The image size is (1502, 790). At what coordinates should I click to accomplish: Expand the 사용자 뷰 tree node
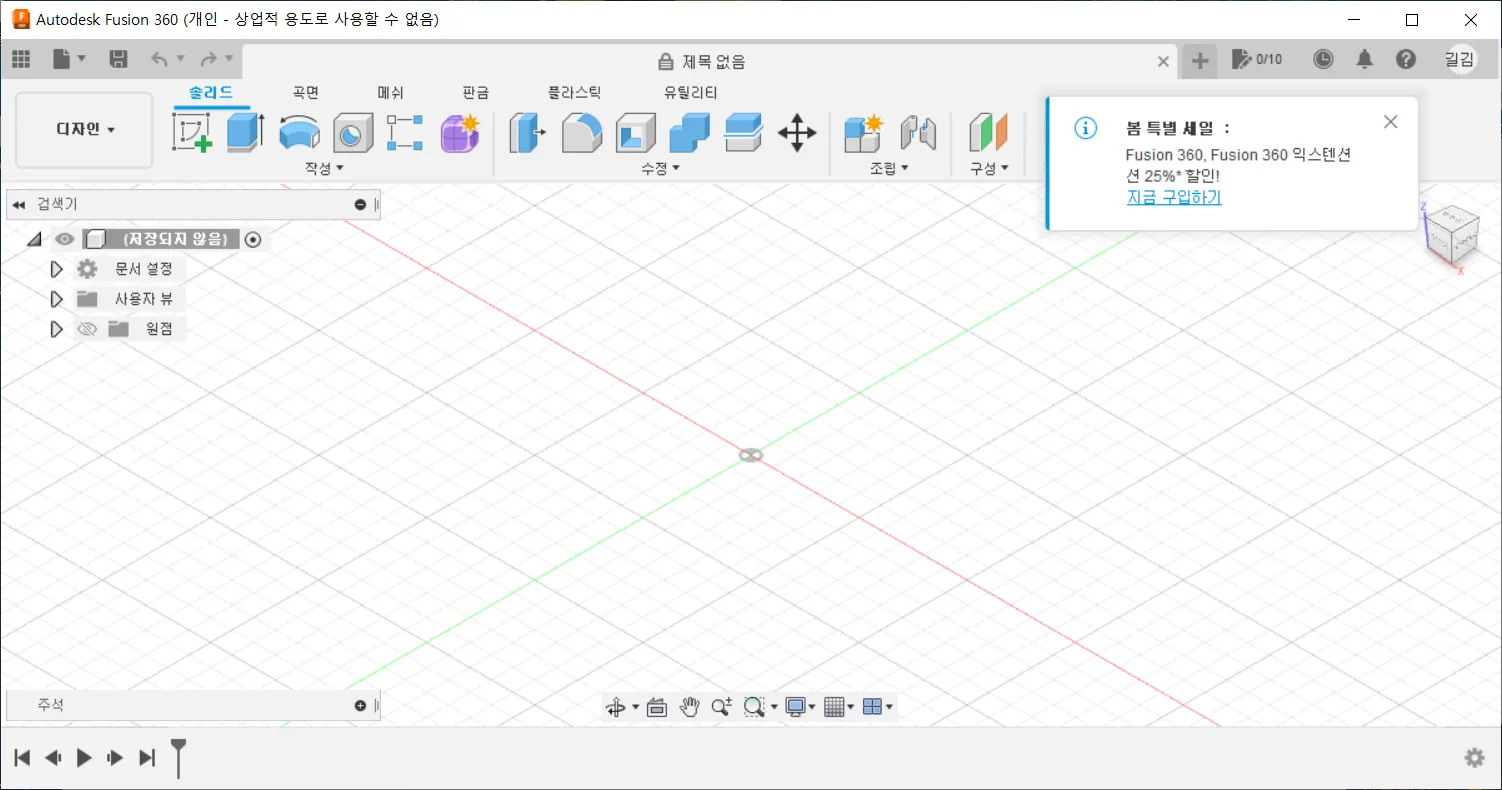coord(57,299)
